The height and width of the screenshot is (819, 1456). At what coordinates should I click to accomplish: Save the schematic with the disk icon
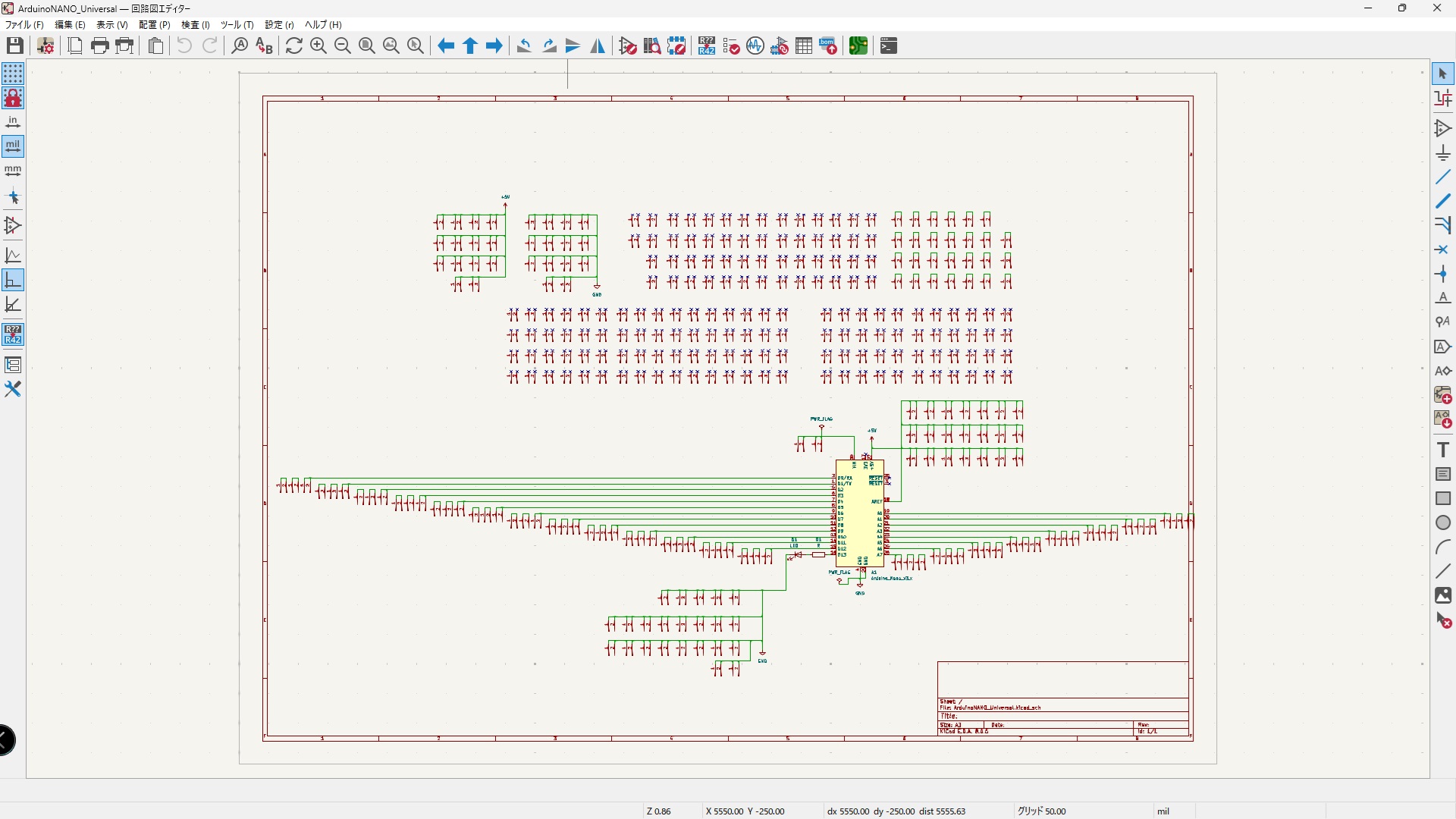click(x=14, y=46)
